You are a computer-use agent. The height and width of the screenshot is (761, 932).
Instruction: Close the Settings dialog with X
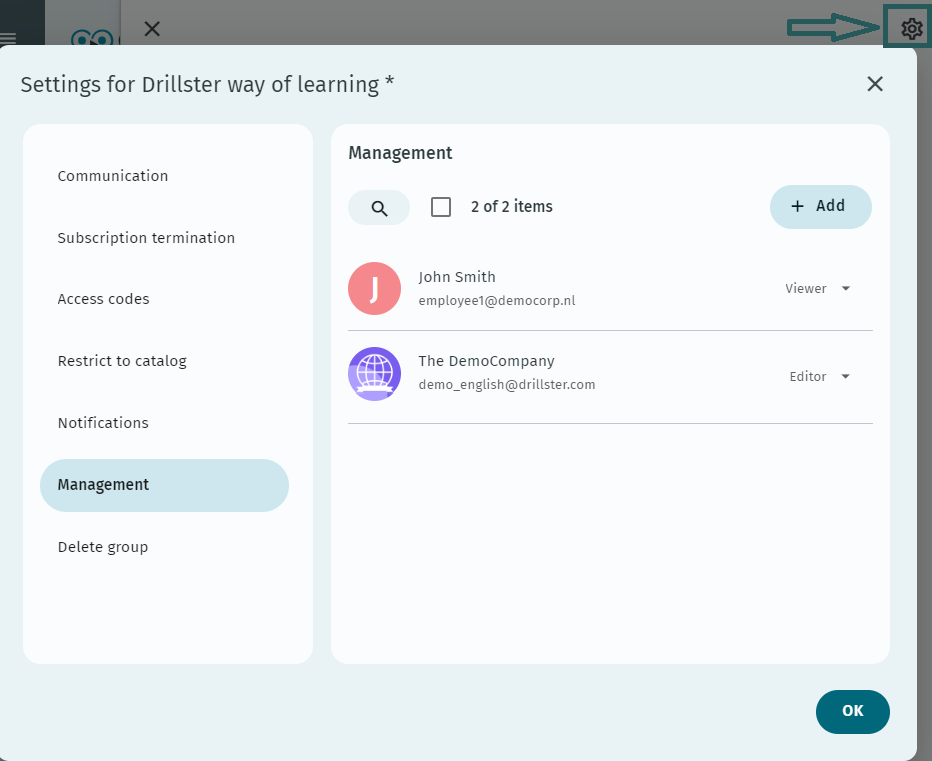[875, 84]
